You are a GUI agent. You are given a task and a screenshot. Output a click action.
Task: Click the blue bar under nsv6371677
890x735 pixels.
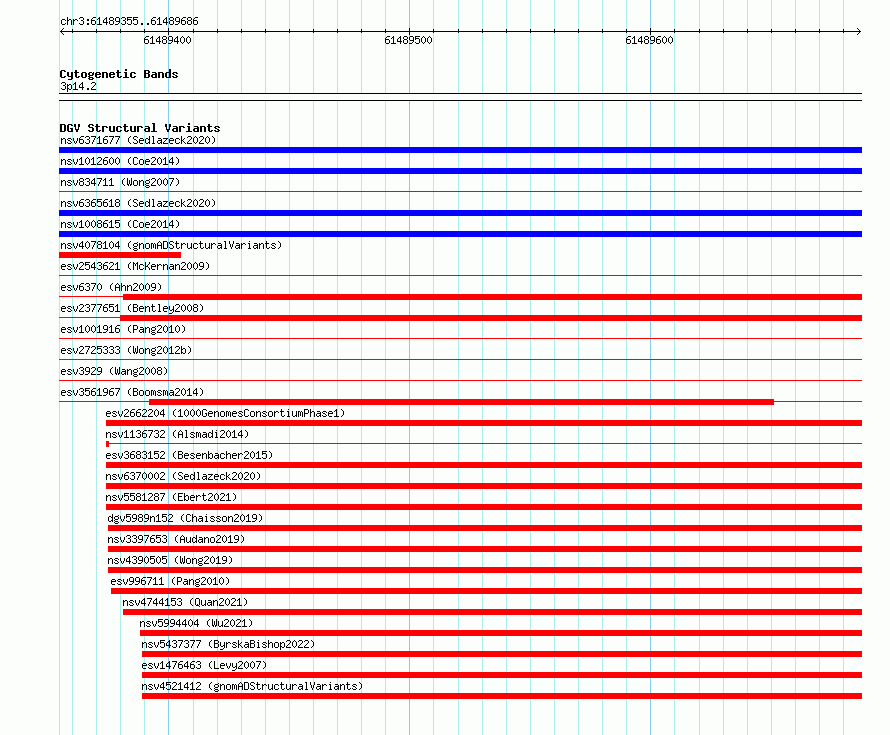460,150
